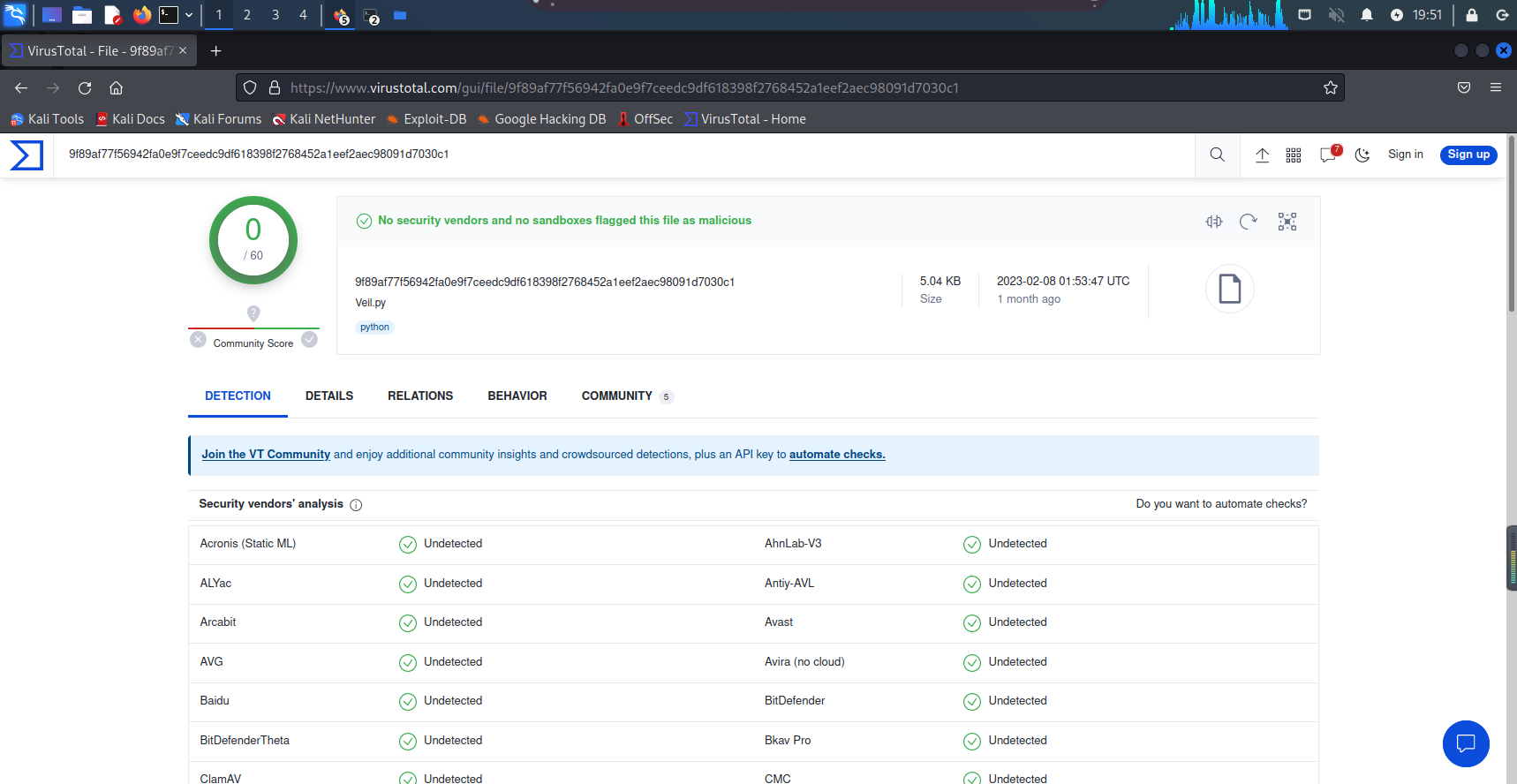Open the notifications bell in the panel
The height and width of the screenshot is (784, 1517).
click(x=1366, y=15)
